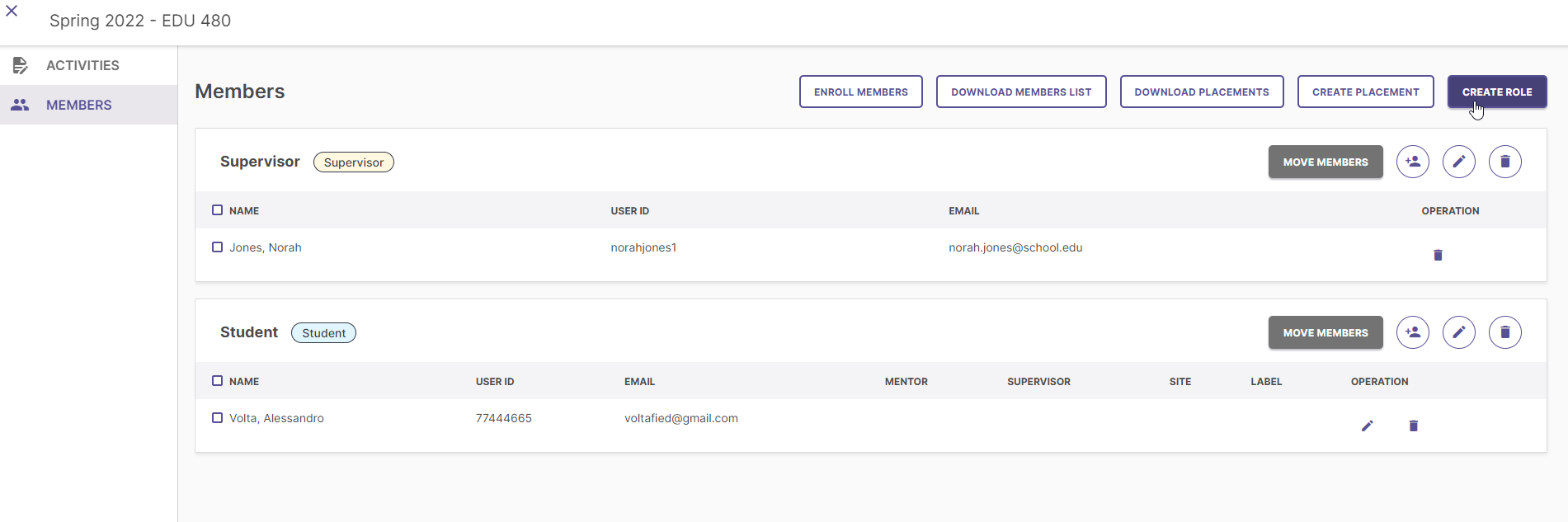The height and width of the screenshot is (522, 1568).
Task: Edit the Supervisor role with pencil icon
Action: tap(1459, 162)
